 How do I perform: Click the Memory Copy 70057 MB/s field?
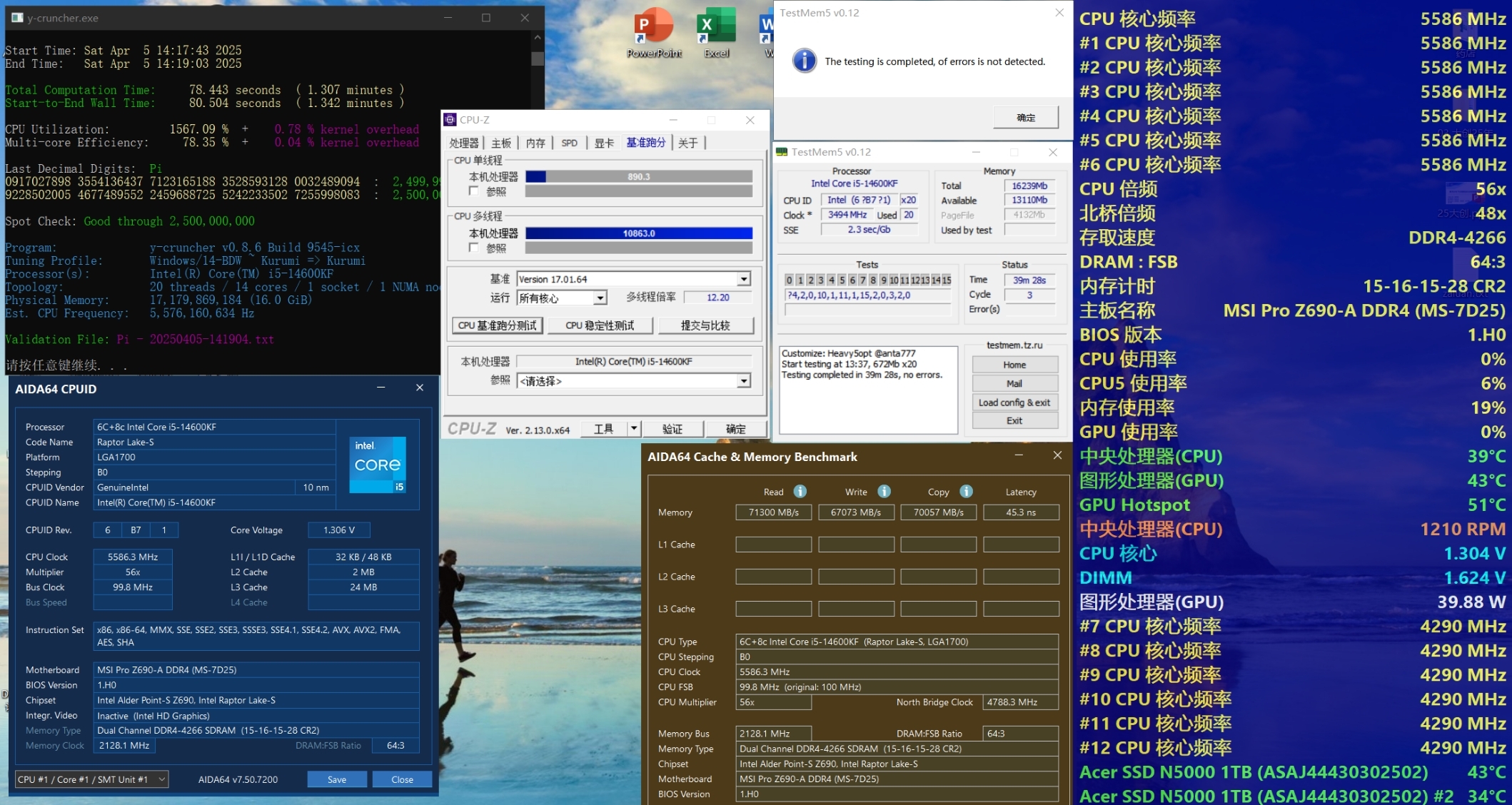coord(938,512)
